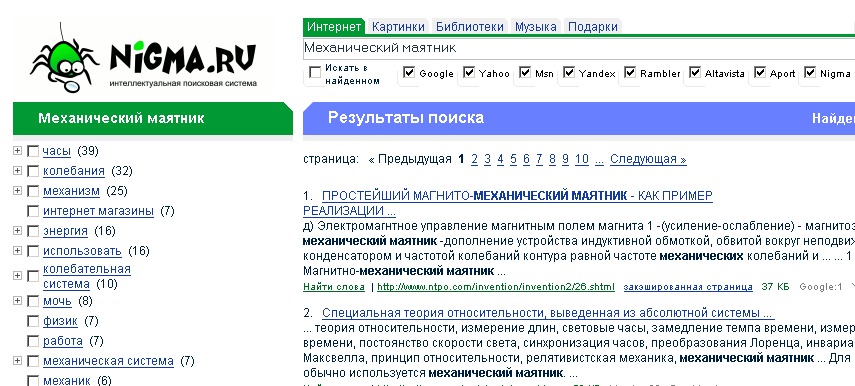Open the ntpo.com invention URL link
The image size is (855, 386).
pyautogui.click(x=496, y=287)
